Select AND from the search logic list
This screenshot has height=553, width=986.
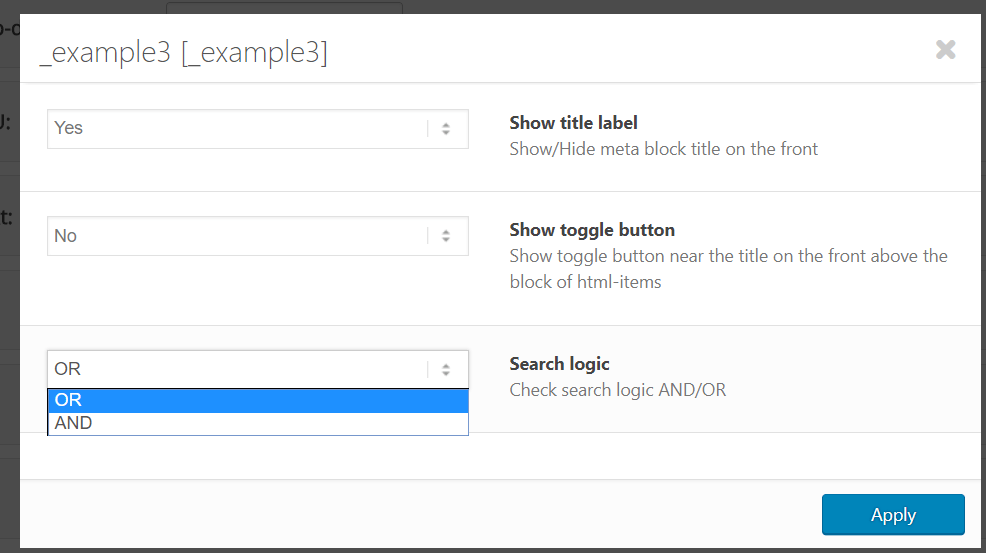(257, 424)
